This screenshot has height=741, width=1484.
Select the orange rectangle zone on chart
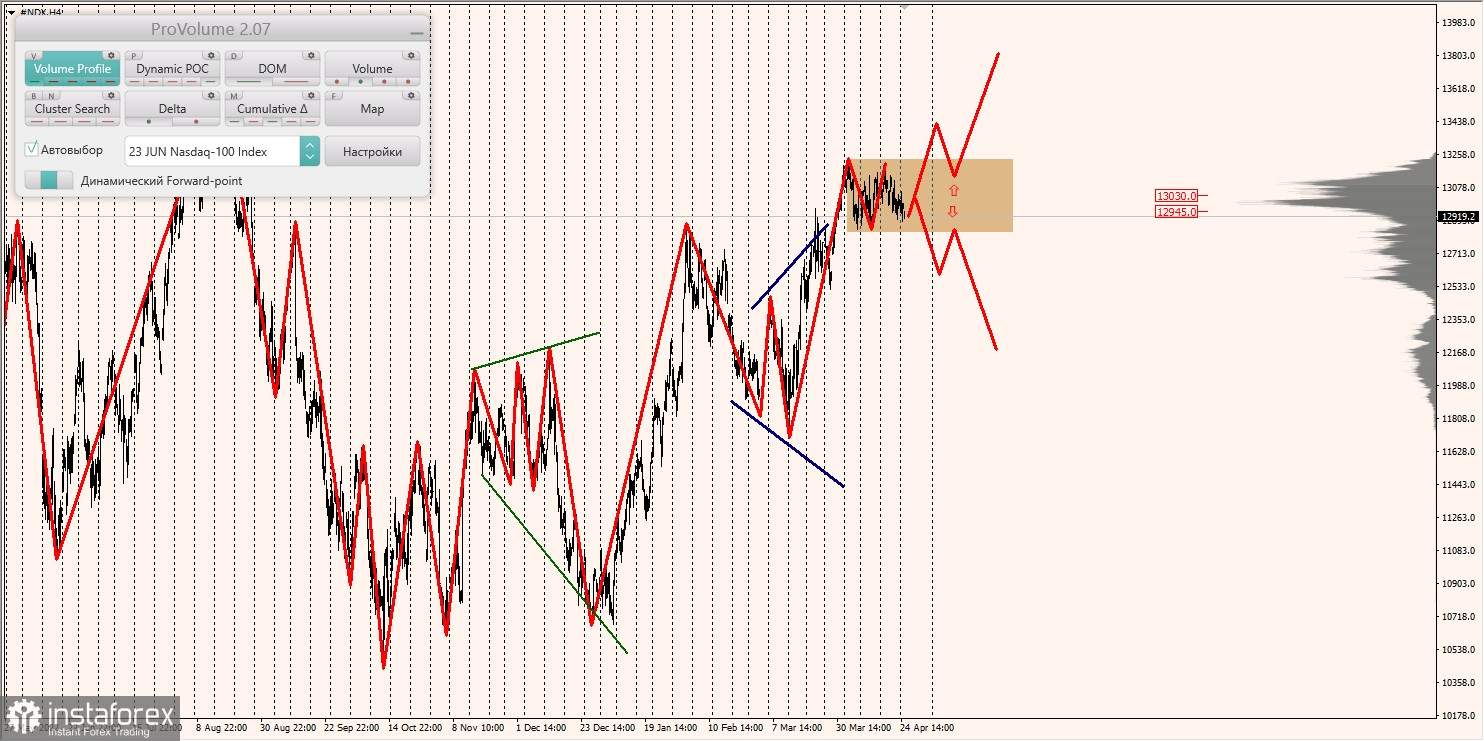(930, 195)
